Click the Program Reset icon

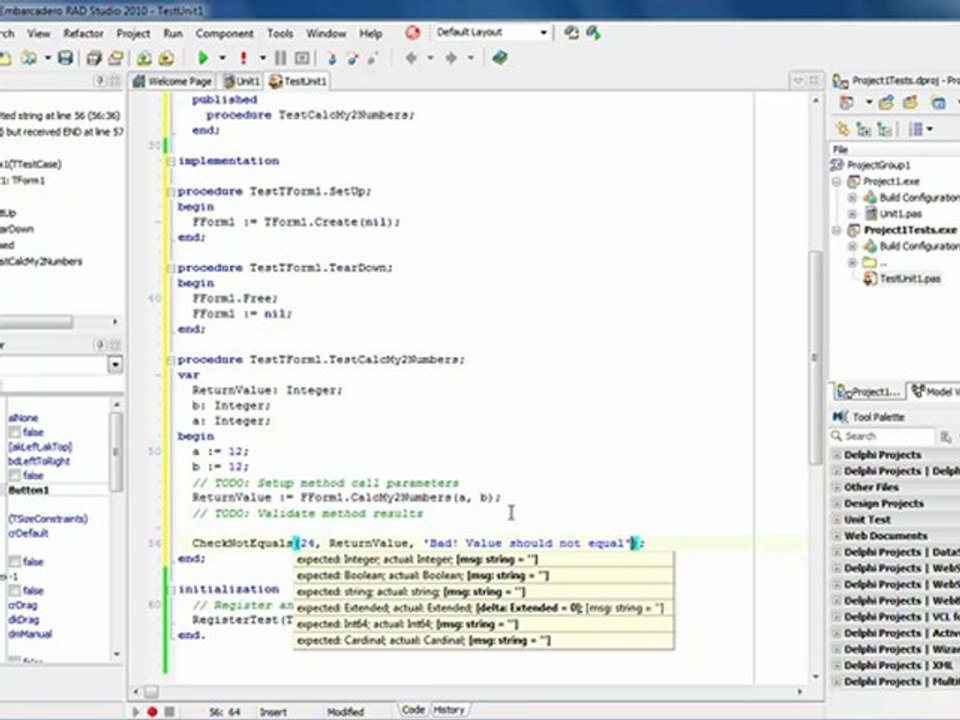tap(302, 58)
